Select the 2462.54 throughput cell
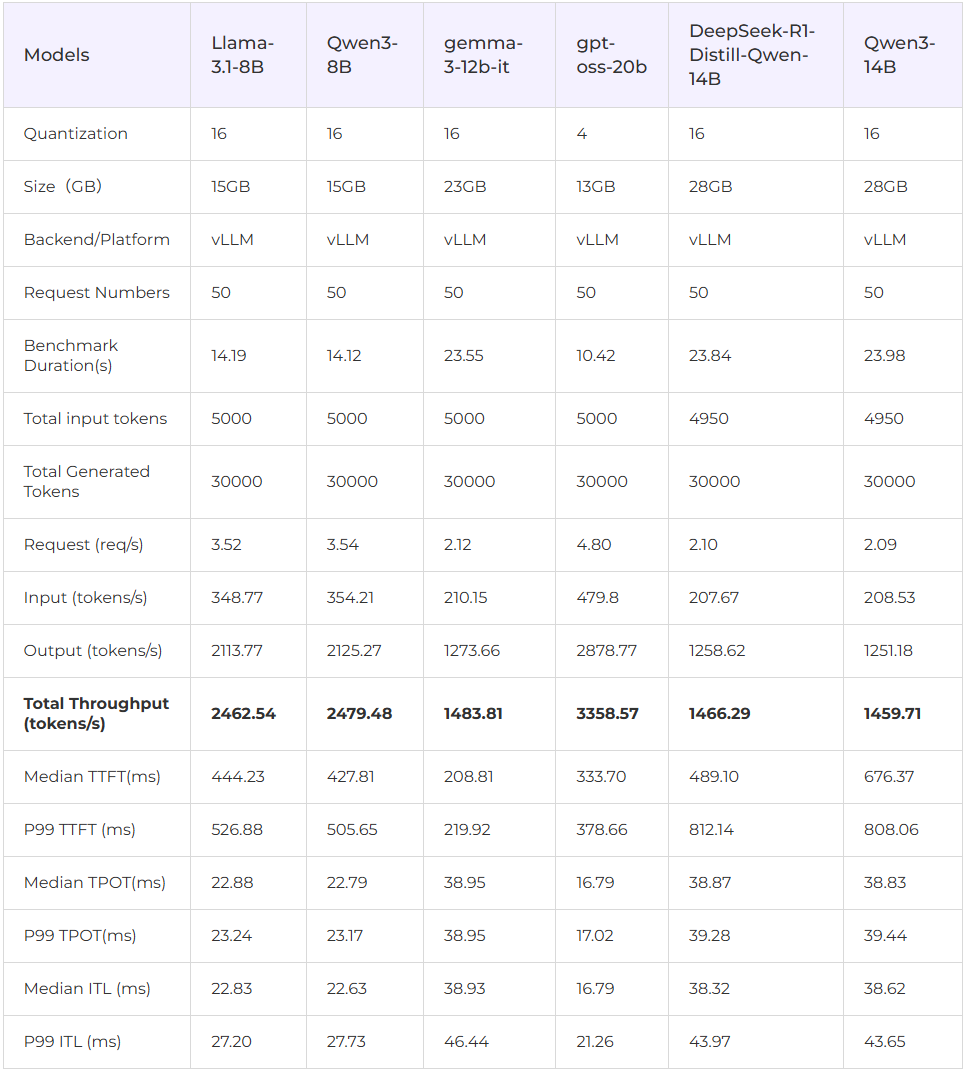This screenshot has height=1072, width=969. pos(243,713)
